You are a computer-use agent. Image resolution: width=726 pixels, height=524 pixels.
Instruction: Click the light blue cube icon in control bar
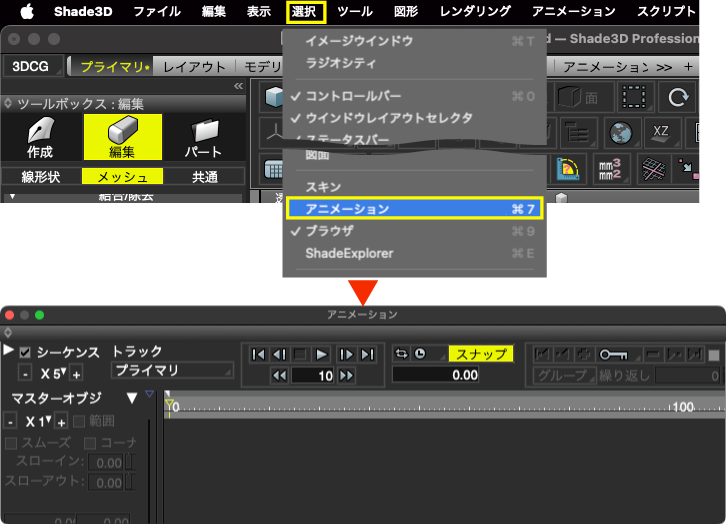[273, 97]
